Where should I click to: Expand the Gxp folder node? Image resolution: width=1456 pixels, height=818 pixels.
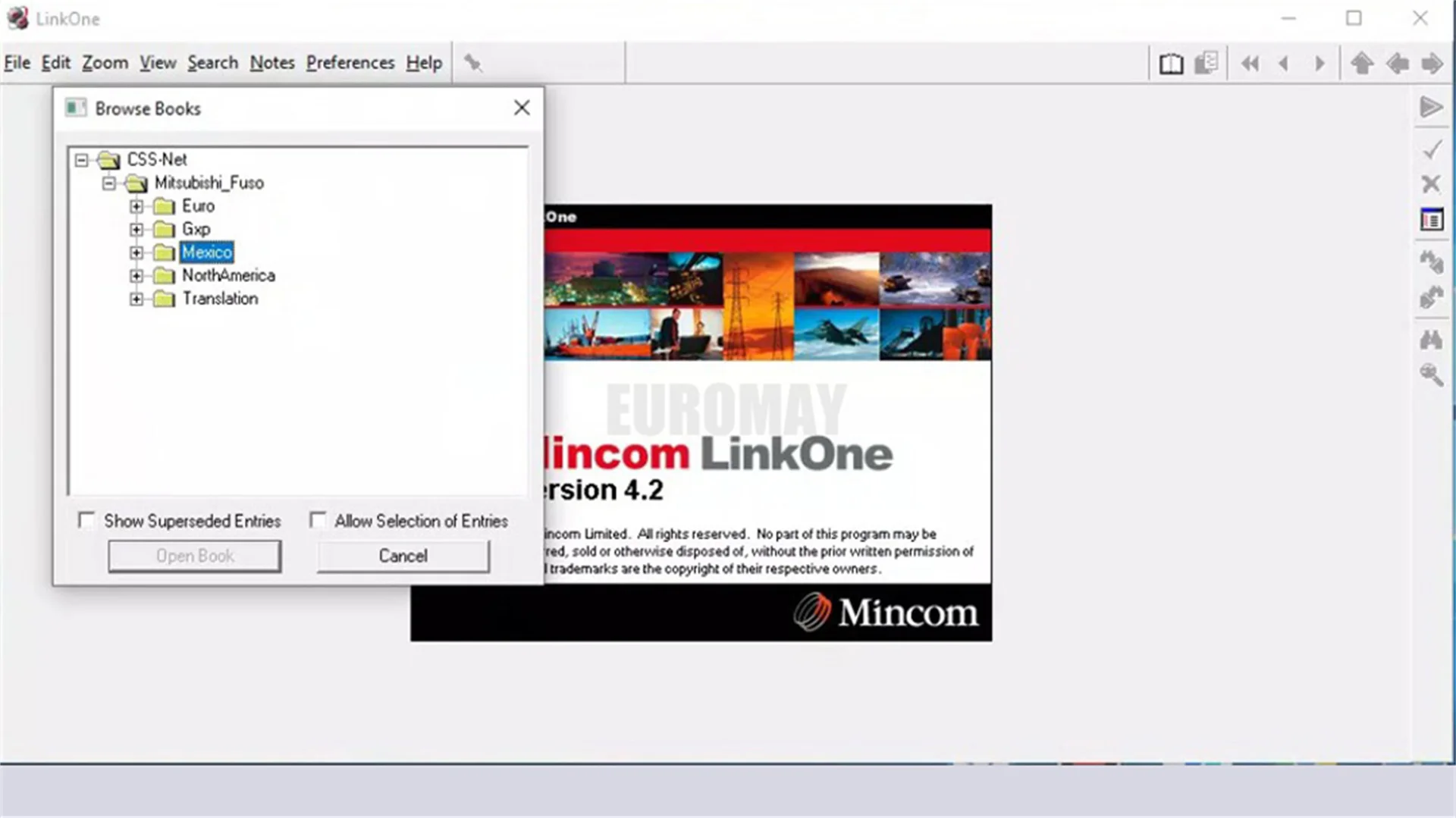click(136, 229)
